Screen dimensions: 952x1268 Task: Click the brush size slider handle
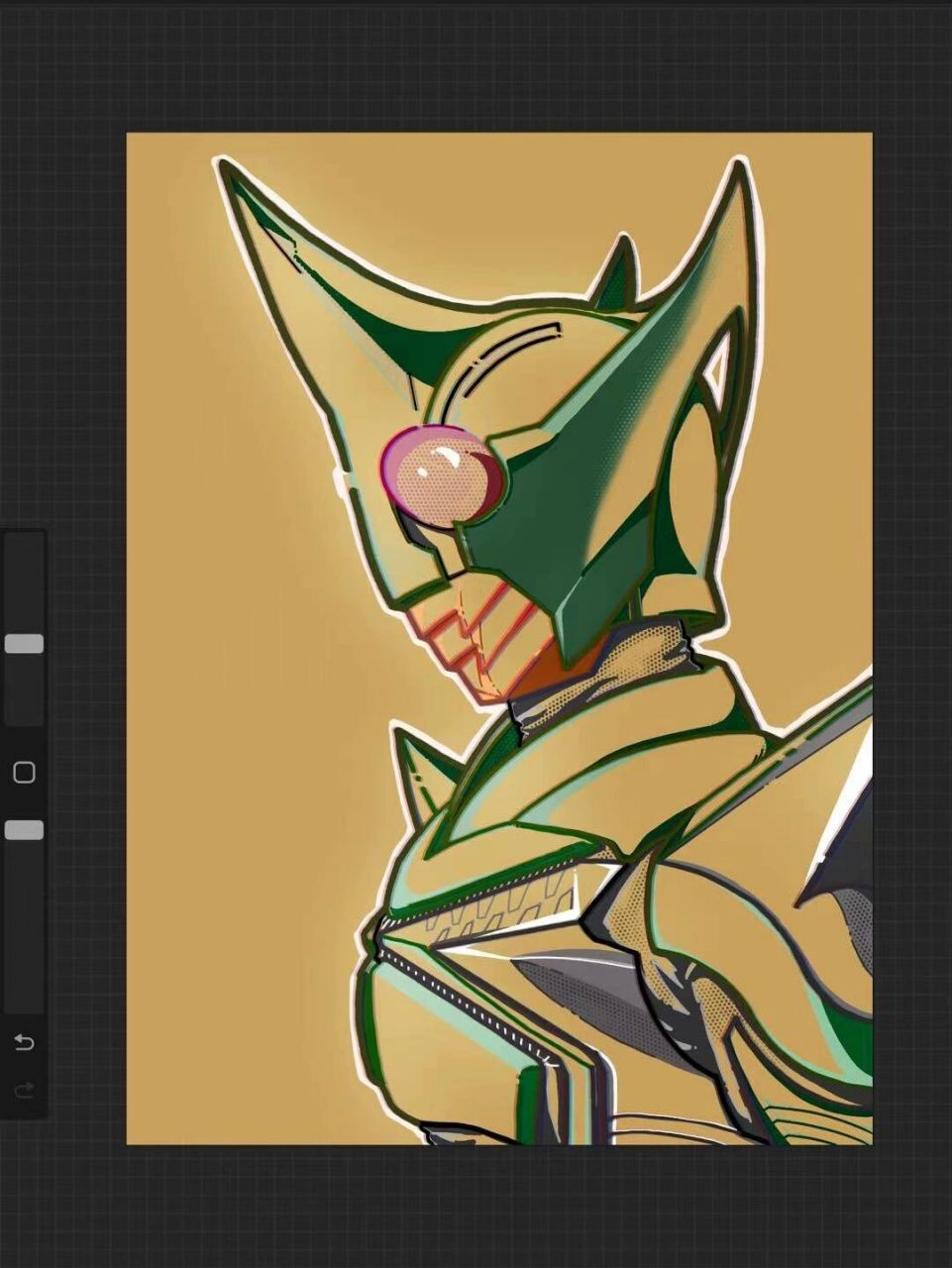(24, 644)
